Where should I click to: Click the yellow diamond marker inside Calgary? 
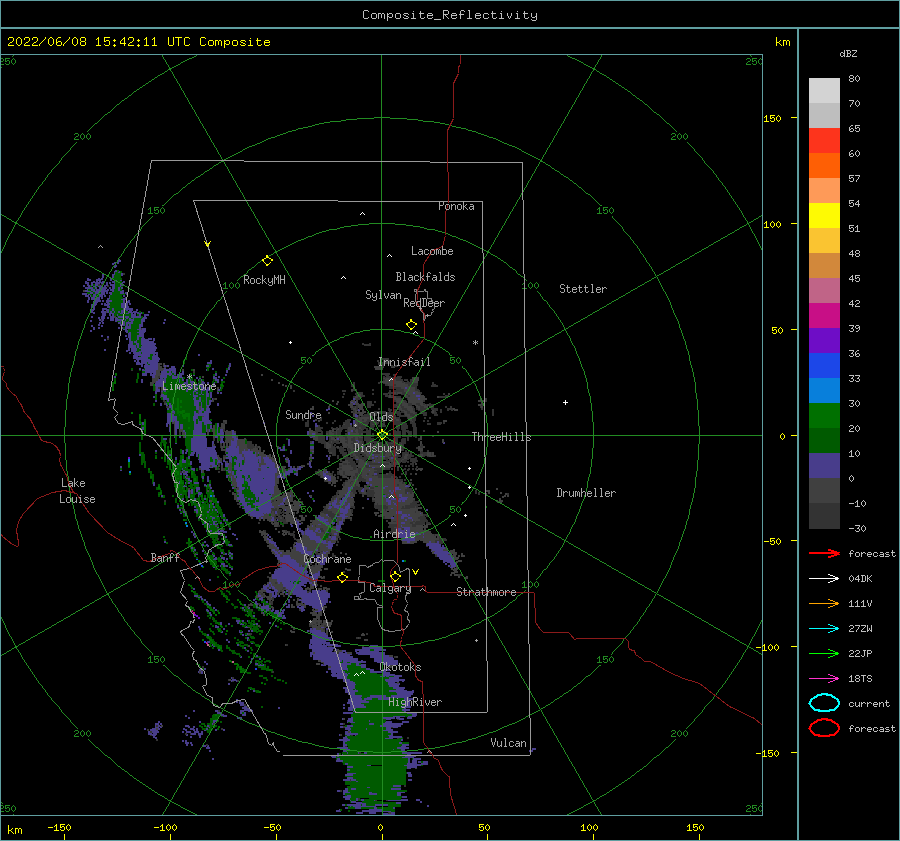(395, 576)
